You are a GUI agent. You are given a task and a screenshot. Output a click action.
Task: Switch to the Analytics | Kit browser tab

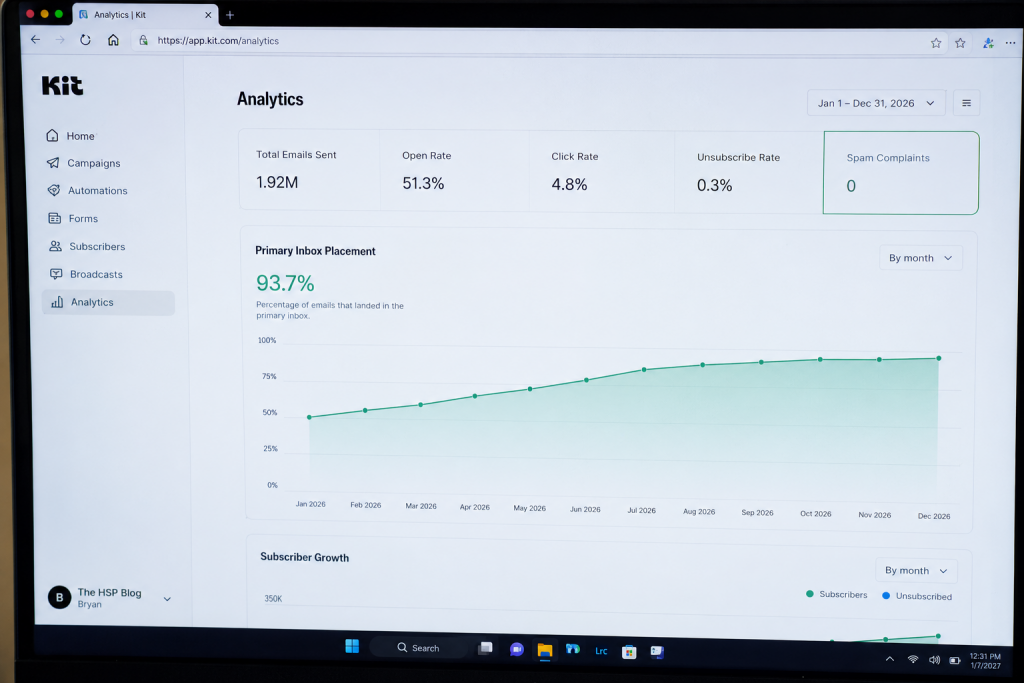[x=146, y=14]
